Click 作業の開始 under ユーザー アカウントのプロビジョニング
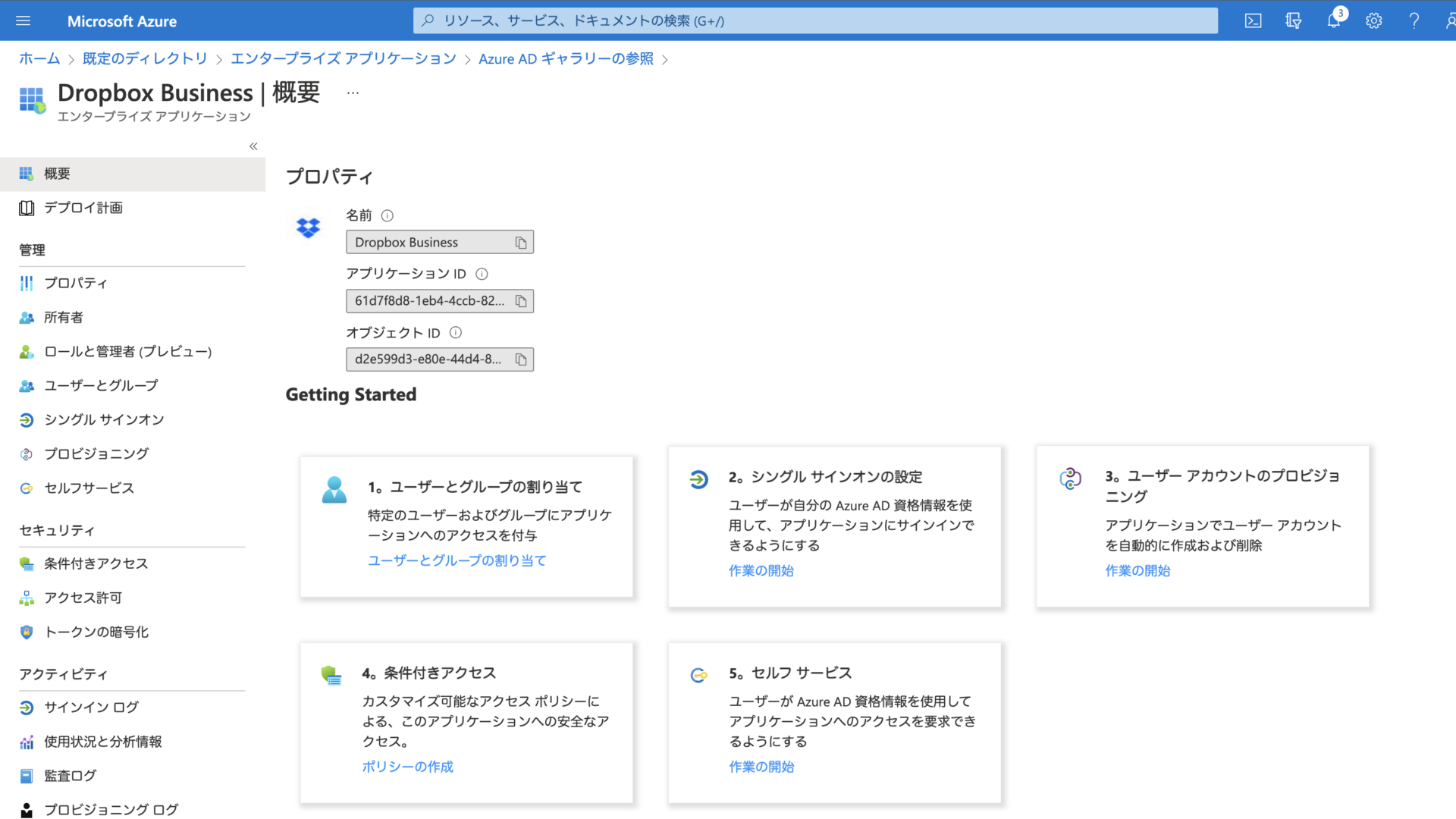The height and width of the screenshot is (819, 1456). tap(1137, 570)
